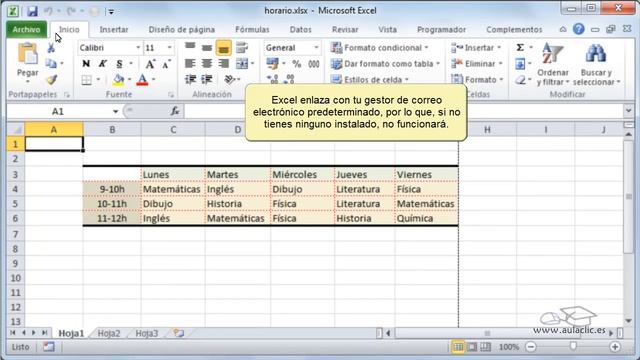Decrease font size with smaller A icon
This screenshot has width=640, height=360.
click(x=166, y=64)
